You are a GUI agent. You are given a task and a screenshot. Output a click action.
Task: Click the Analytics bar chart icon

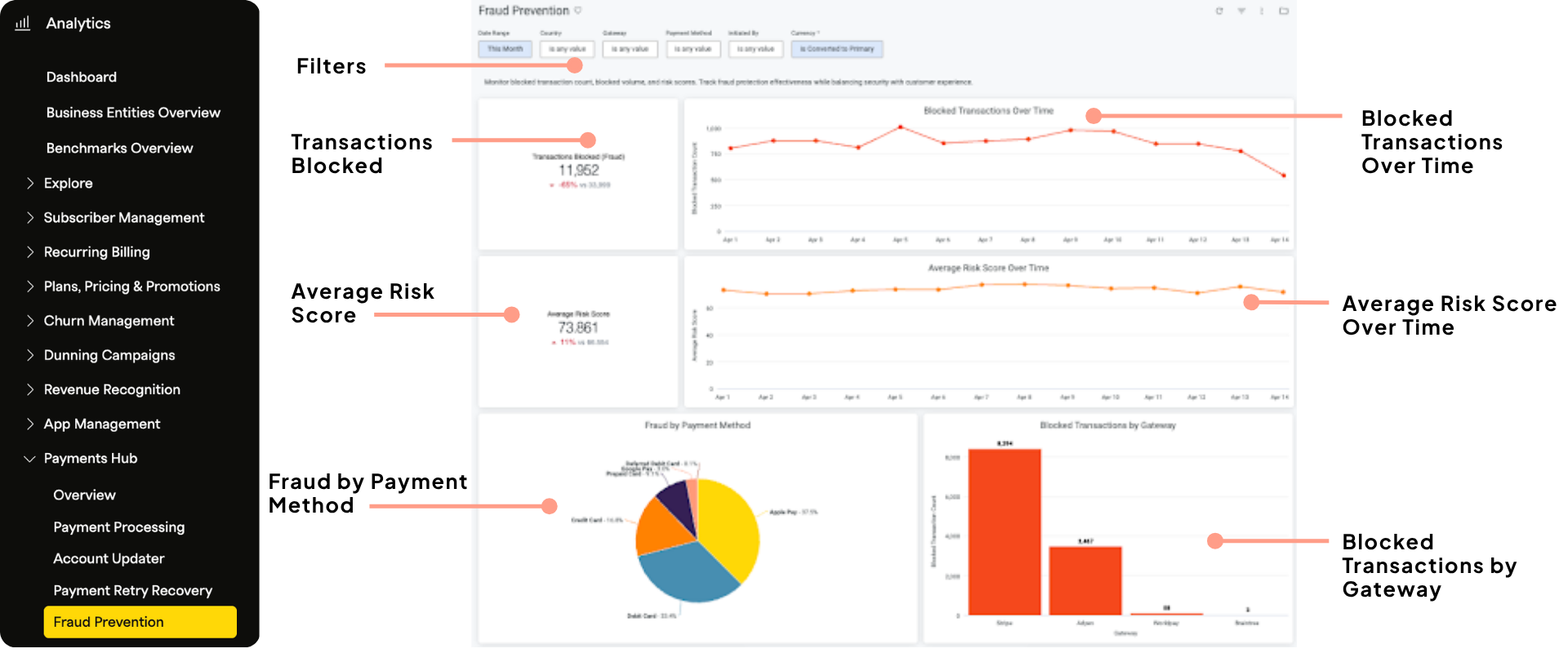(x=23, y=23)
